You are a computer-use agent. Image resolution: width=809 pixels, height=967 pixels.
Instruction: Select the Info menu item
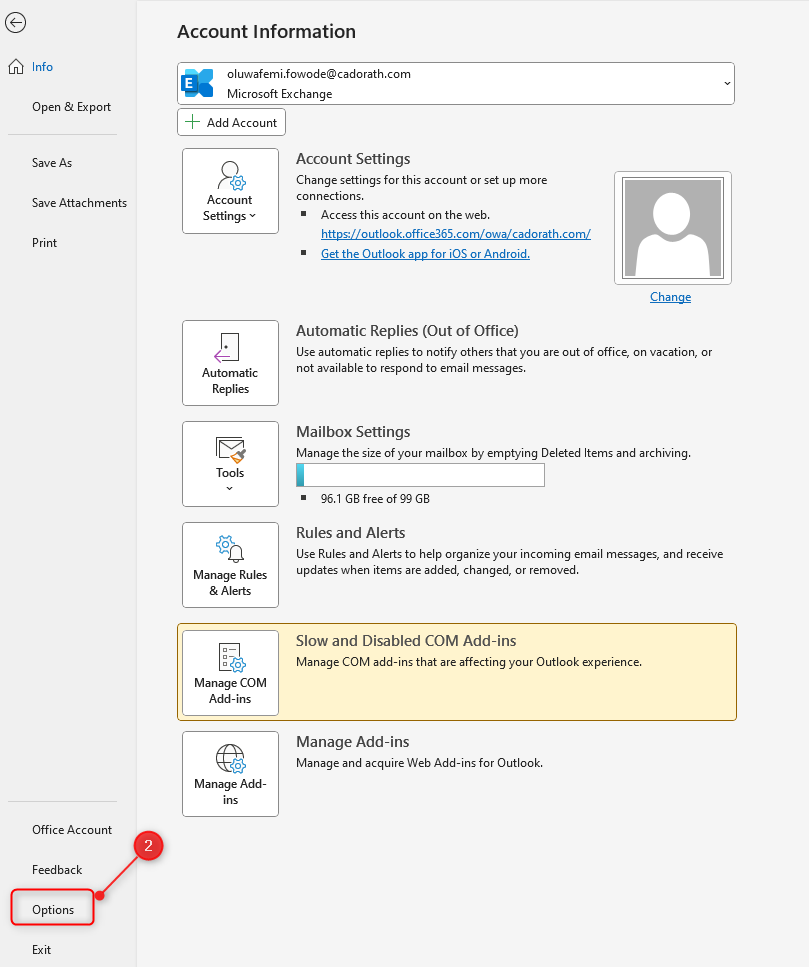coord(42,67)
